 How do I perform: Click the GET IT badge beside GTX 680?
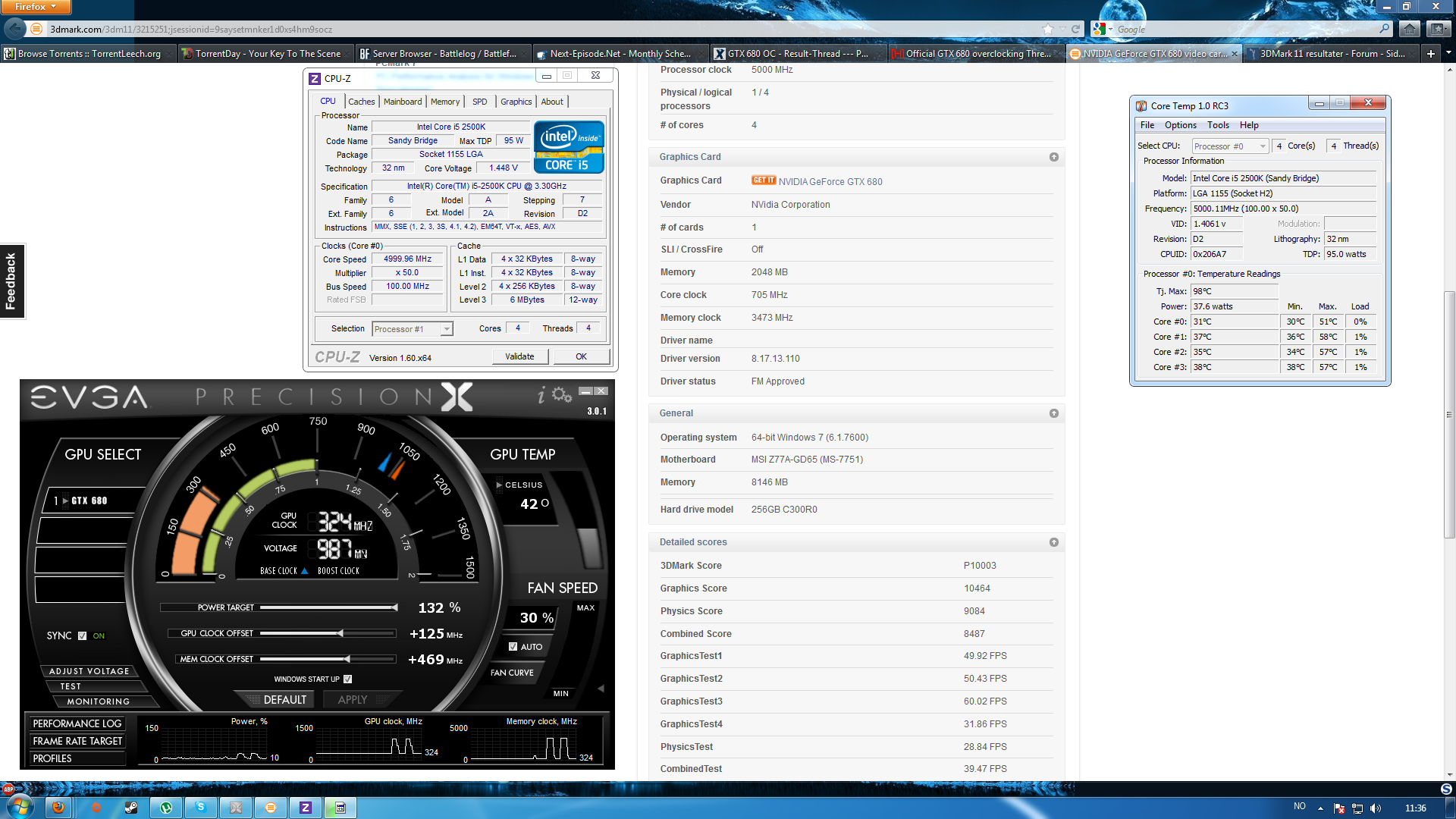(x=764, y=180)
